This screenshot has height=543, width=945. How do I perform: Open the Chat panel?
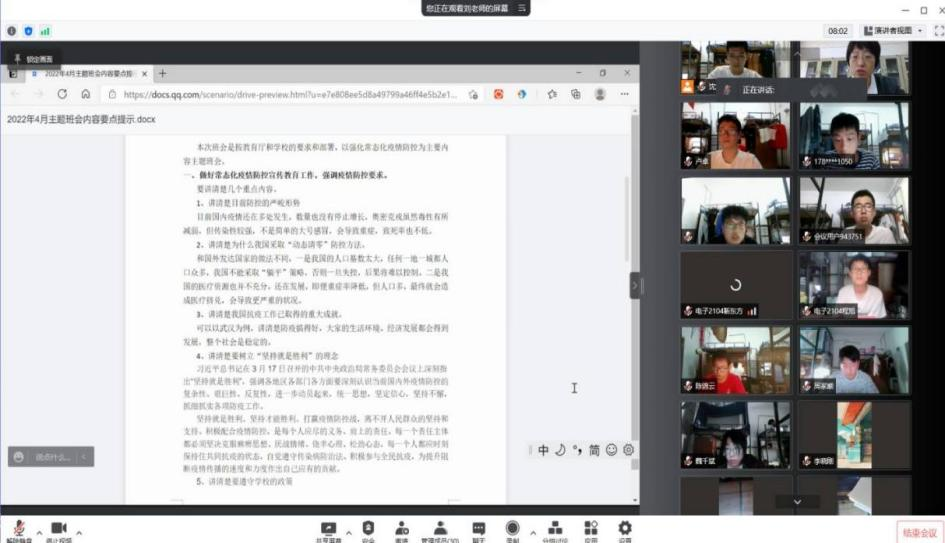(x=478, y=529)
